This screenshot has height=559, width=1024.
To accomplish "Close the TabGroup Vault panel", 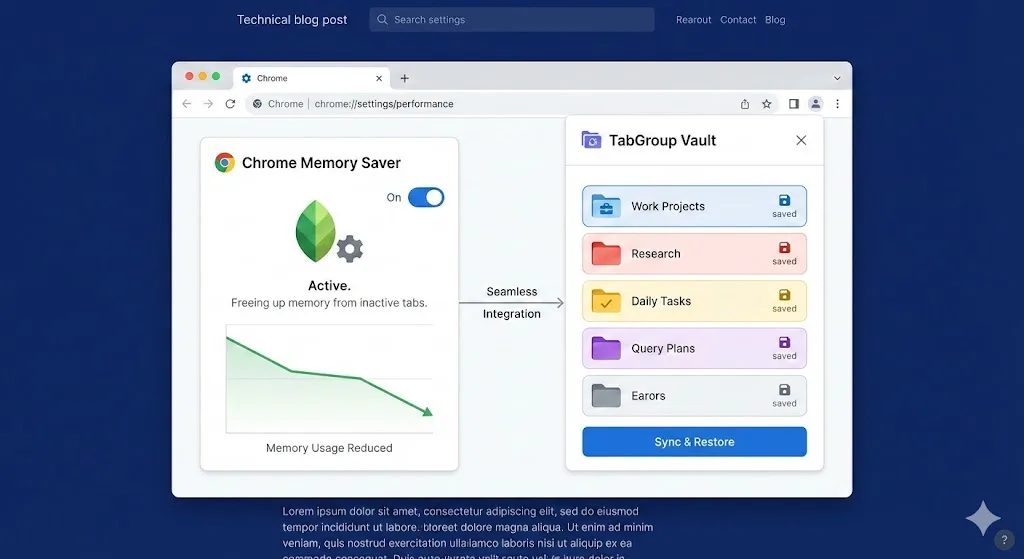I will 801,140.
